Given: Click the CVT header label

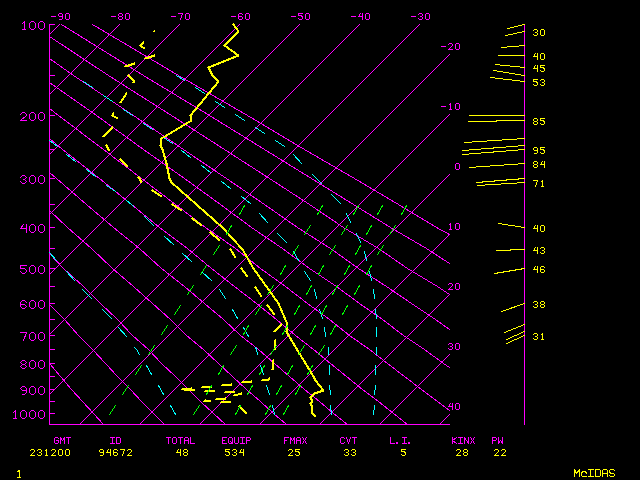Looking at the screenshot, I should pos(348,440).
